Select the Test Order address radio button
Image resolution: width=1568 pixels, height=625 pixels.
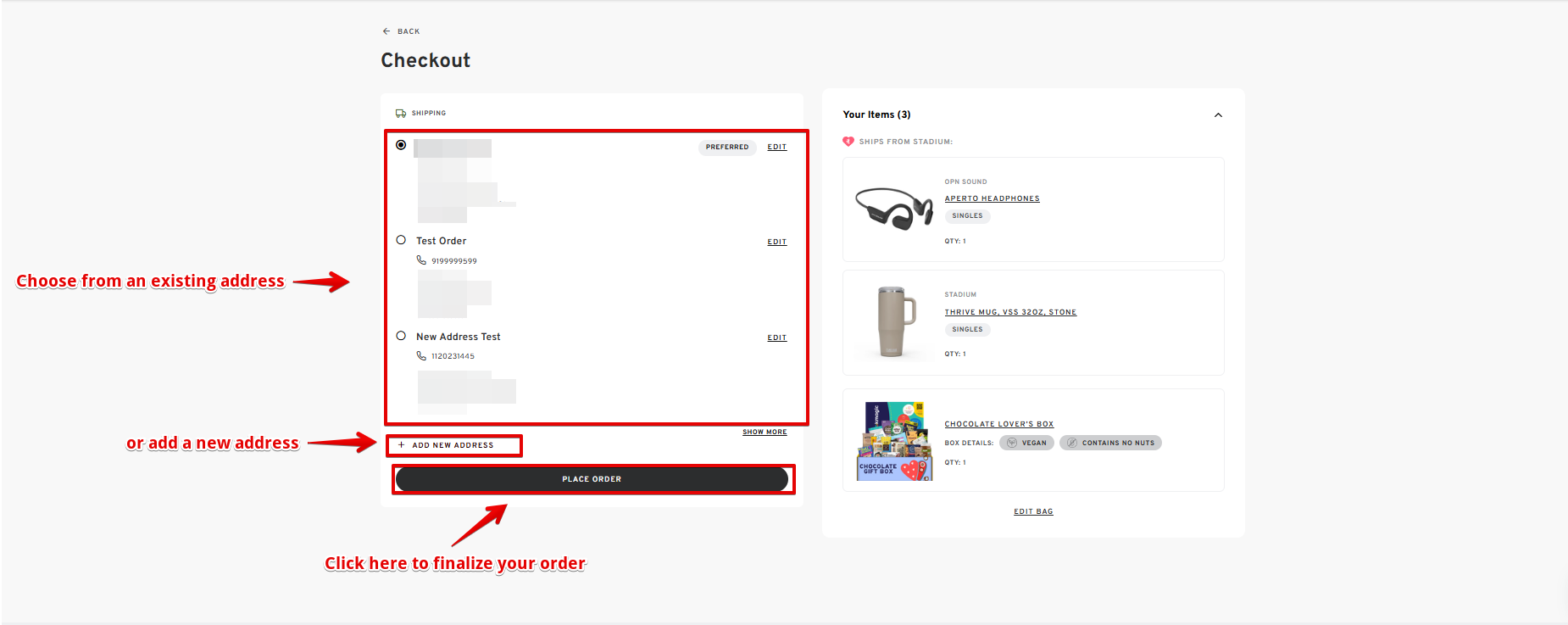point(401,240)
